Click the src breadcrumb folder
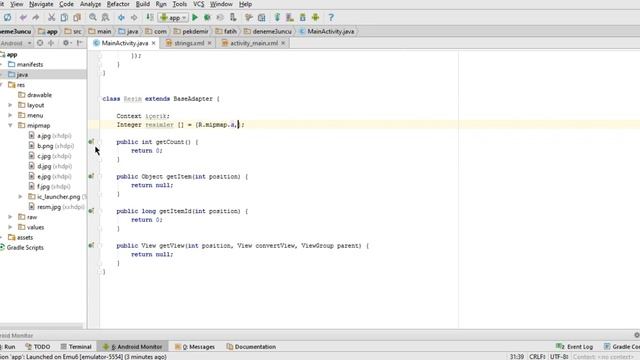The image size is (640, 360). pyautogui.click(x=73, y=31)
